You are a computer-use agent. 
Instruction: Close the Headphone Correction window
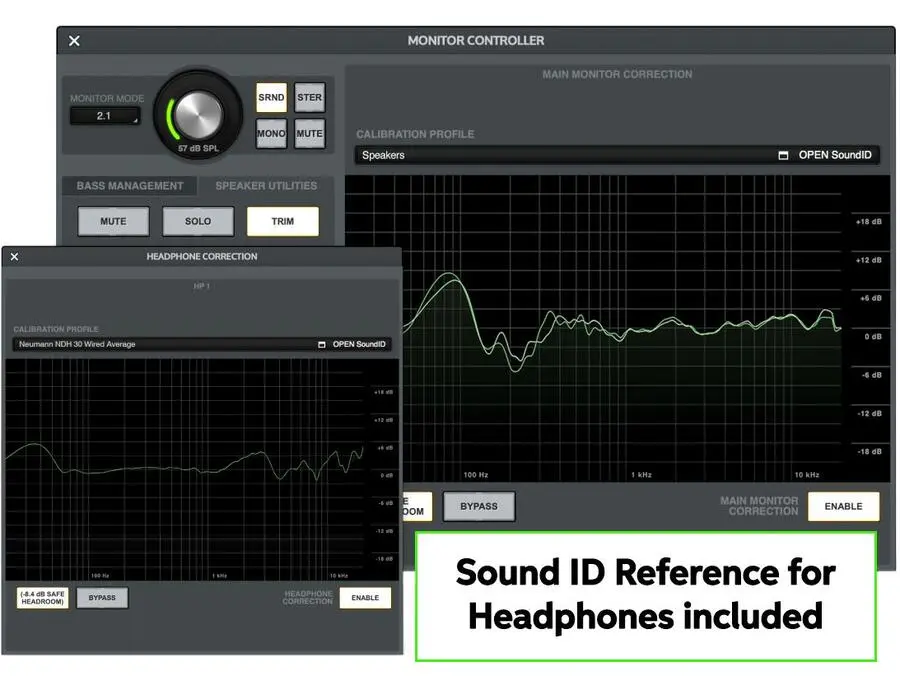pos(14,257)
